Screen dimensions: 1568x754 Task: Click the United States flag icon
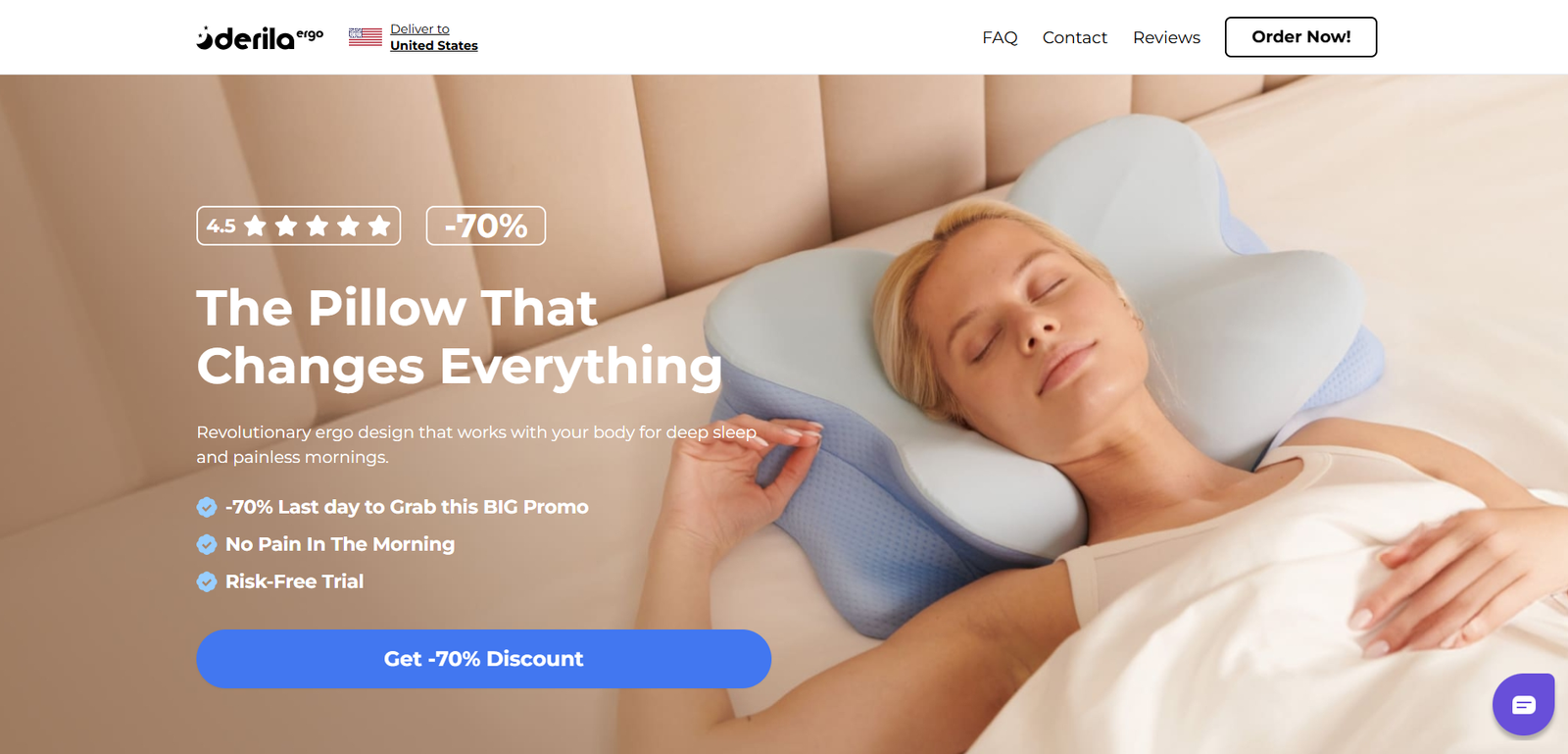coord(366,37)
